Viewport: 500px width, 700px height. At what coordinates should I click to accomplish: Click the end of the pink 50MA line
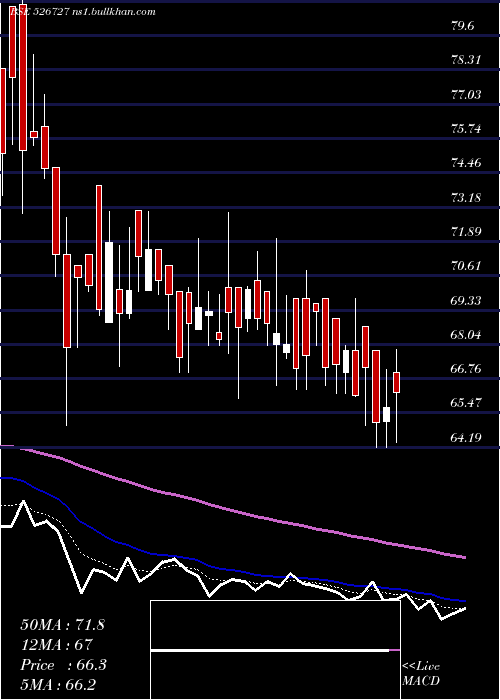pos(465,557)
